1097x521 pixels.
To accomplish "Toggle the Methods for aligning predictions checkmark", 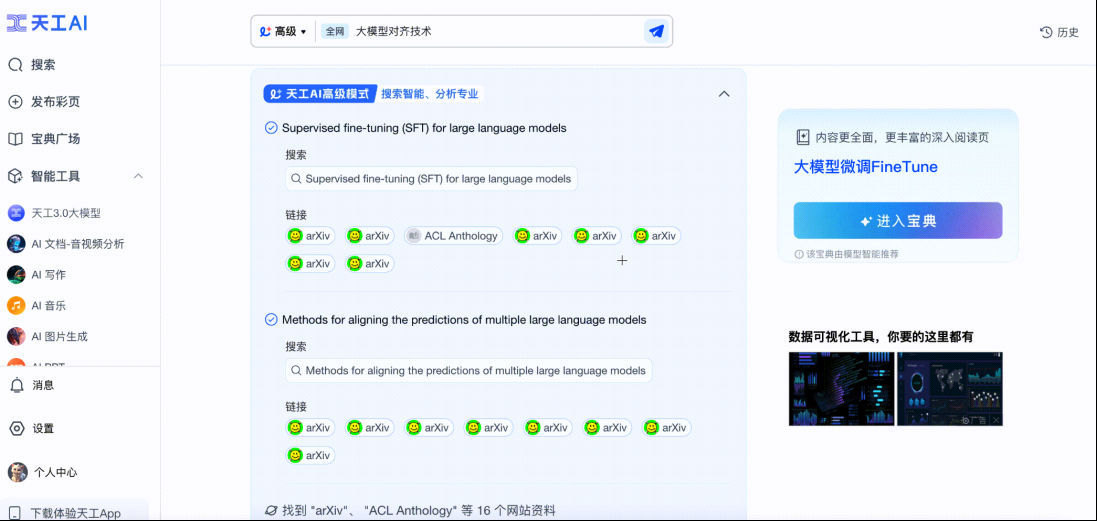I will tap(271, 320).
